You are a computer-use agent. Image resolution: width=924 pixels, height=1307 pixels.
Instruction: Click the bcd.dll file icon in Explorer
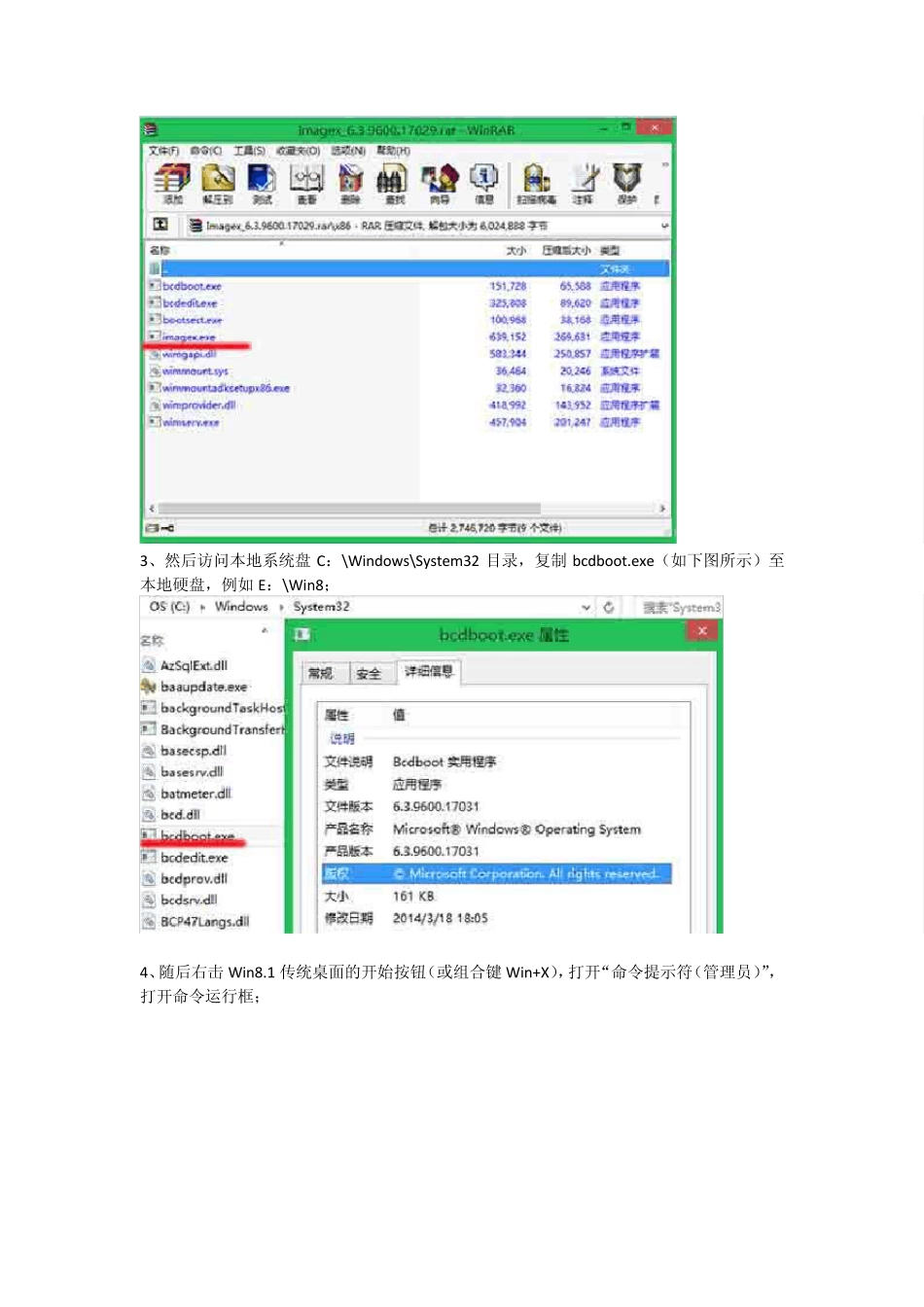click(148, 815)
